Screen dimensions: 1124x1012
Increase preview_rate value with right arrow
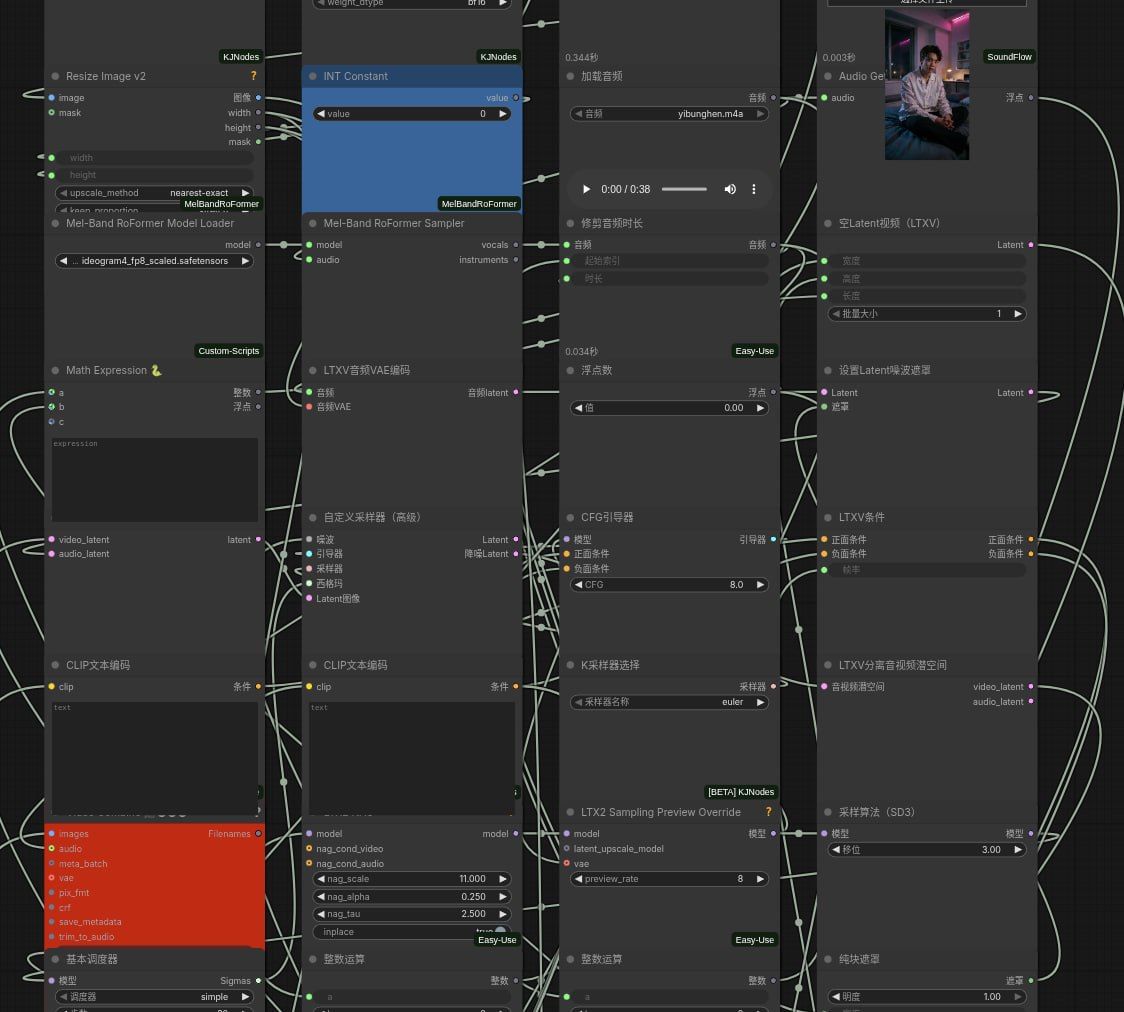[x=760, y=879]
